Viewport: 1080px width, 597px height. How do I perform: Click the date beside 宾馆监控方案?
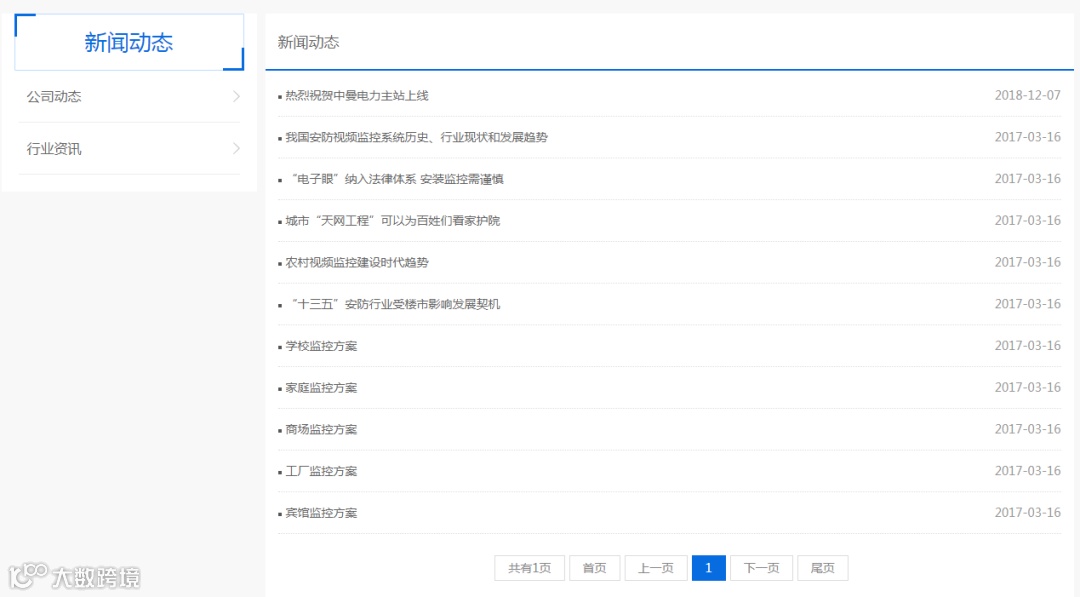(x=1028, y=513)
